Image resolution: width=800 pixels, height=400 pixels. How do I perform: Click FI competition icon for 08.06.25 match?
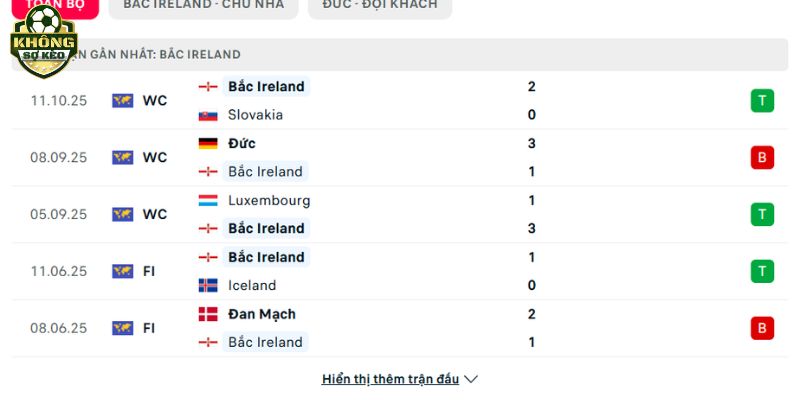pyautogui.click(x=123, y=328)
